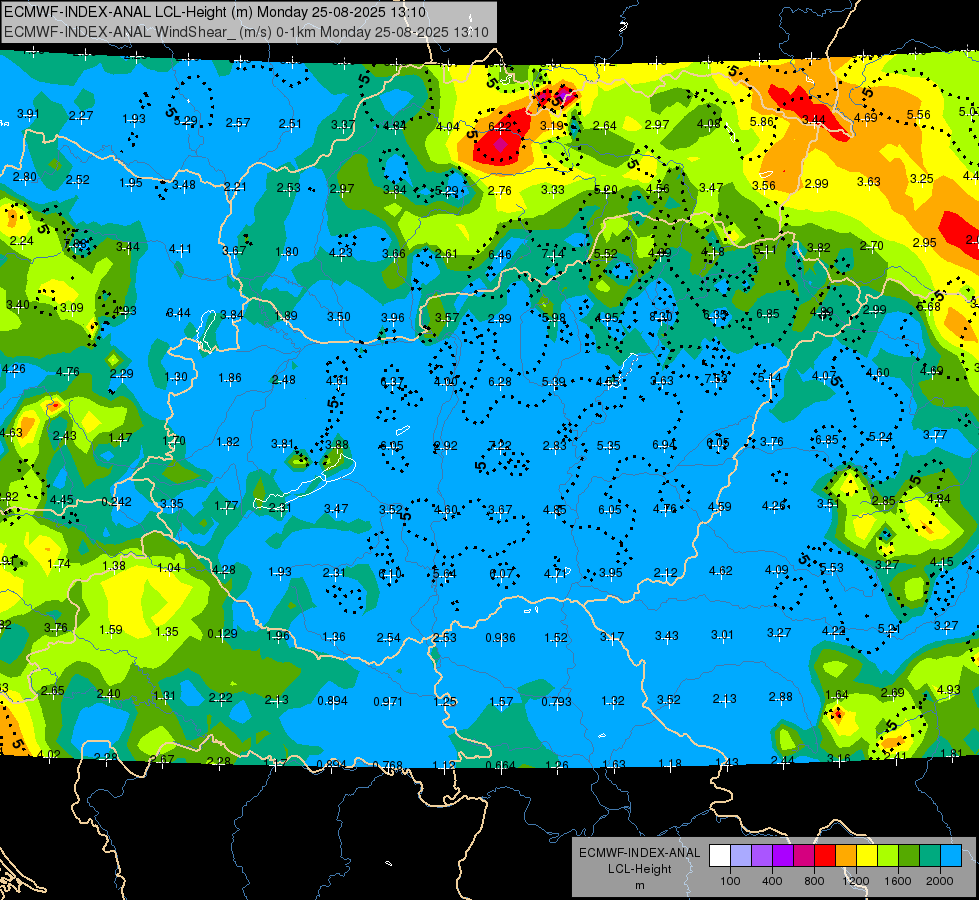Click the wind shear value '2.70'
Screen dimensions: 979x900
click(x=871, y=245)
